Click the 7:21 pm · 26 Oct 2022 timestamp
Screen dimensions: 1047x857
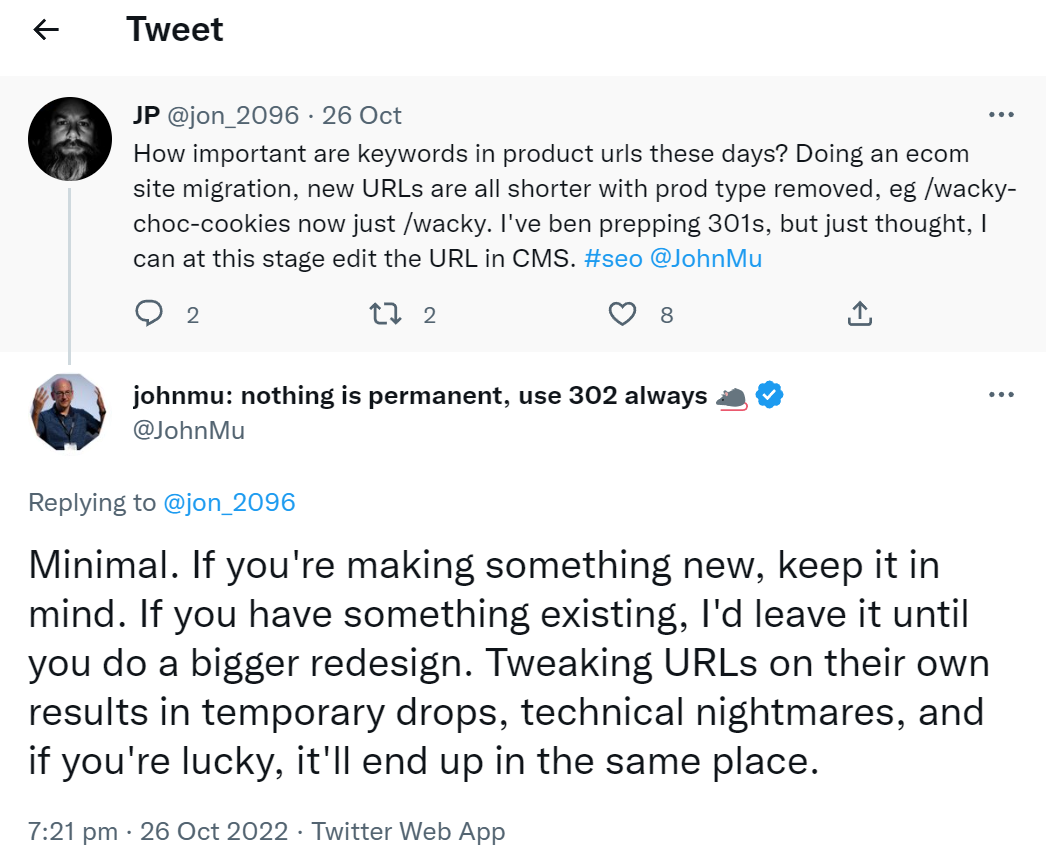[158, 831]
